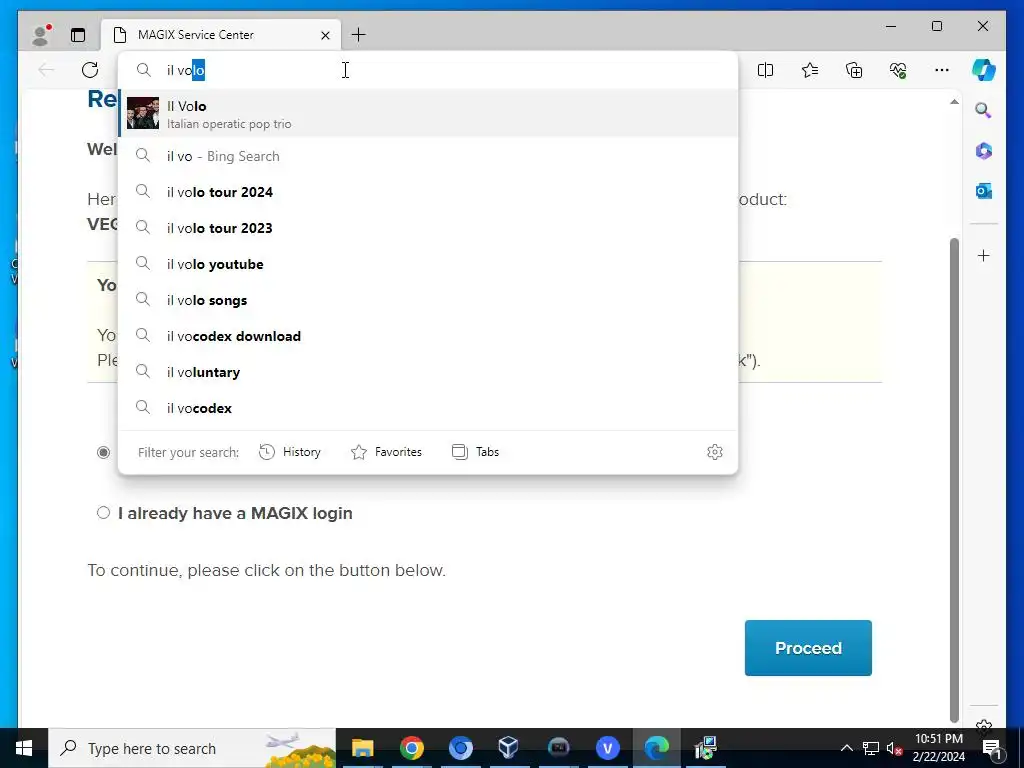Launch the Copilot sidebar icon
The height and width of the screenshot is (768, 1024).
pyautogui.click(x=984, y=70)
